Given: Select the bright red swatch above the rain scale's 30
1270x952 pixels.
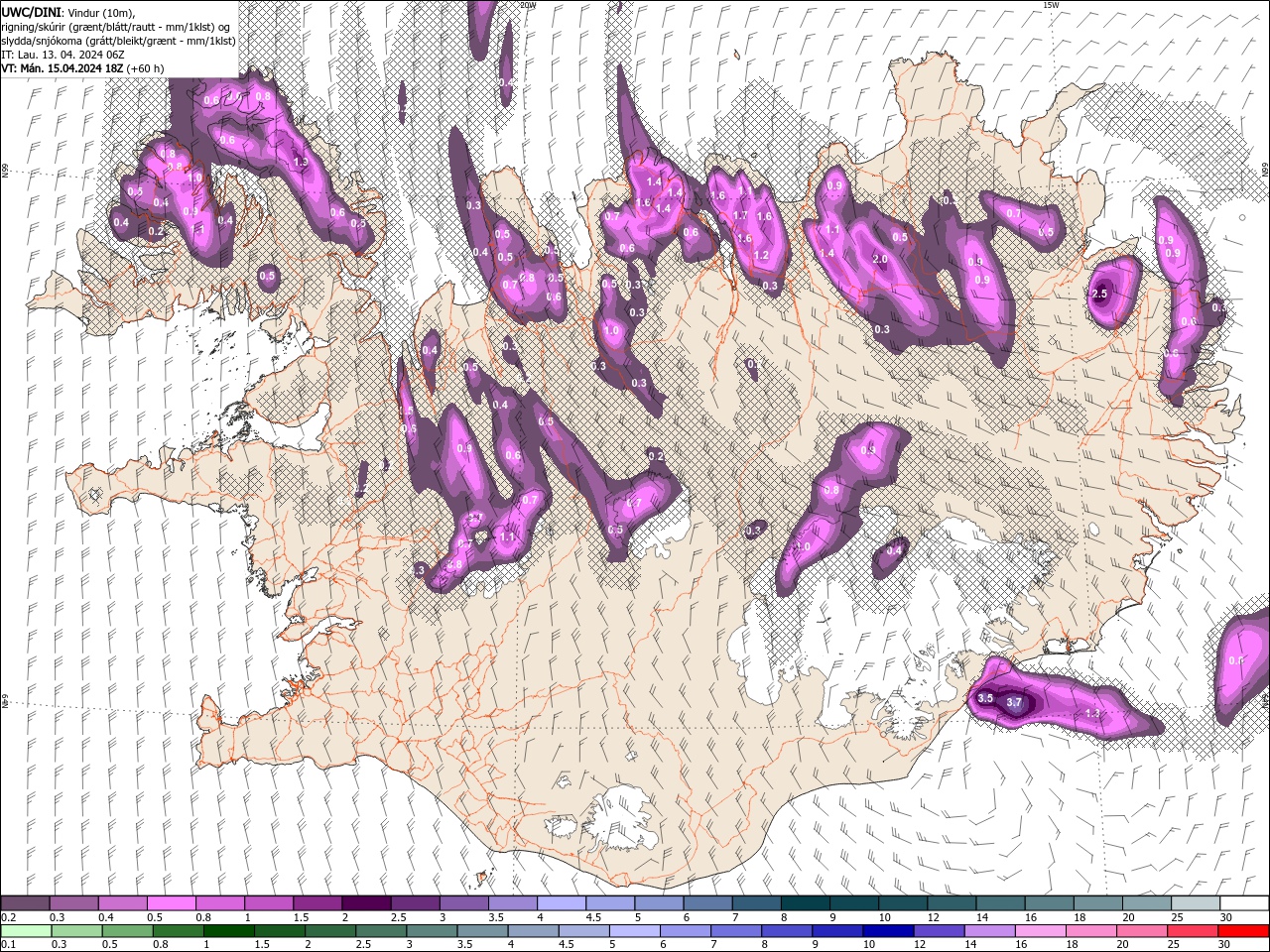Looking at the screenshot, I should (x=1244, y=931).
